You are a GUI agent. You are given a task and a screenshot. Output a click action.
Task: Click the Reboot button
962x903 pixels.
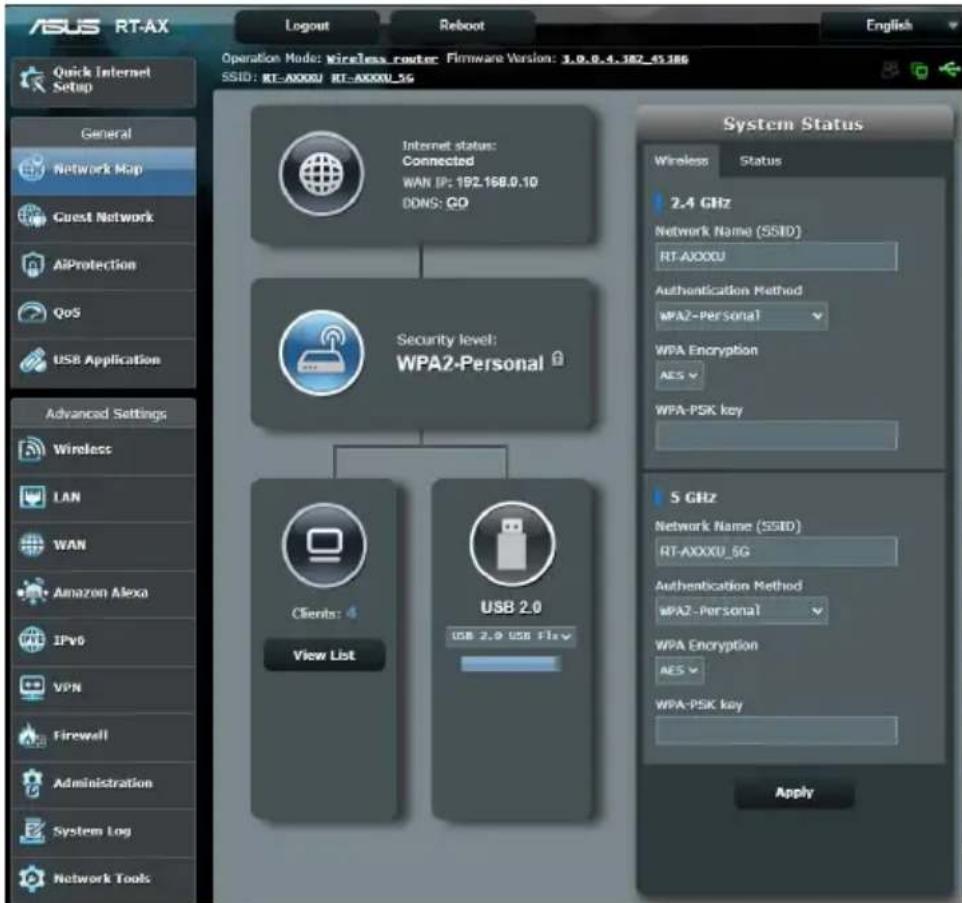click(462, 26)
